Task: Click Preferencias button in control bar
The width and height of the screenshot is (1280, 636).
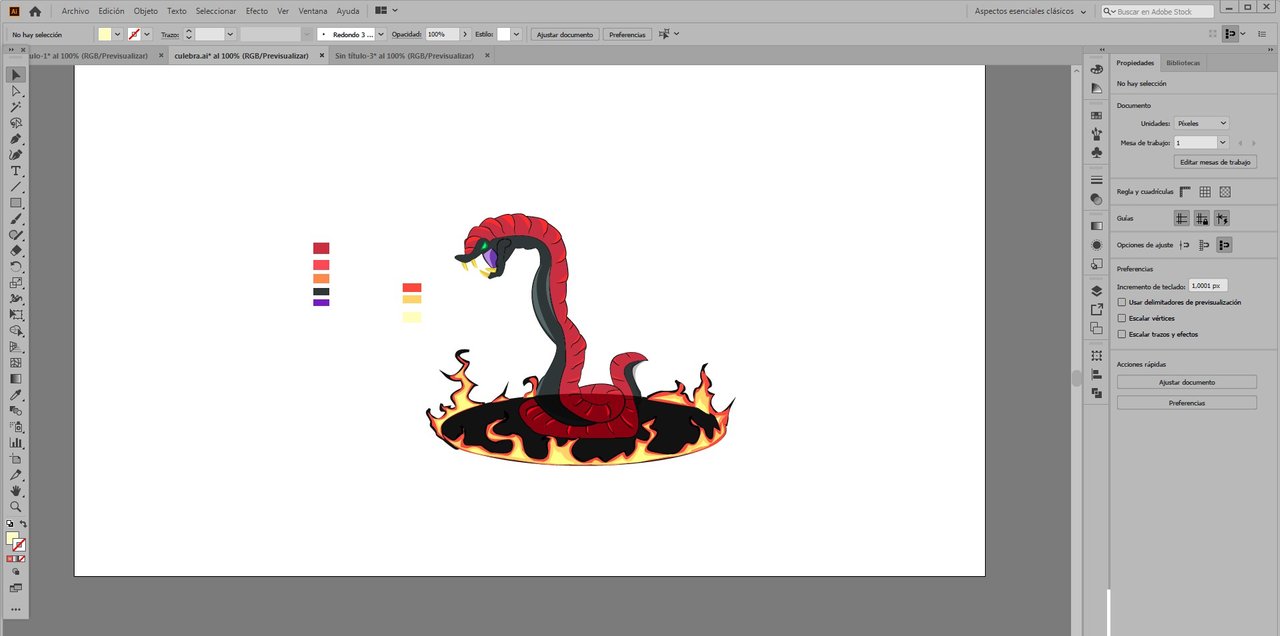Action: (x=627, y=34)
